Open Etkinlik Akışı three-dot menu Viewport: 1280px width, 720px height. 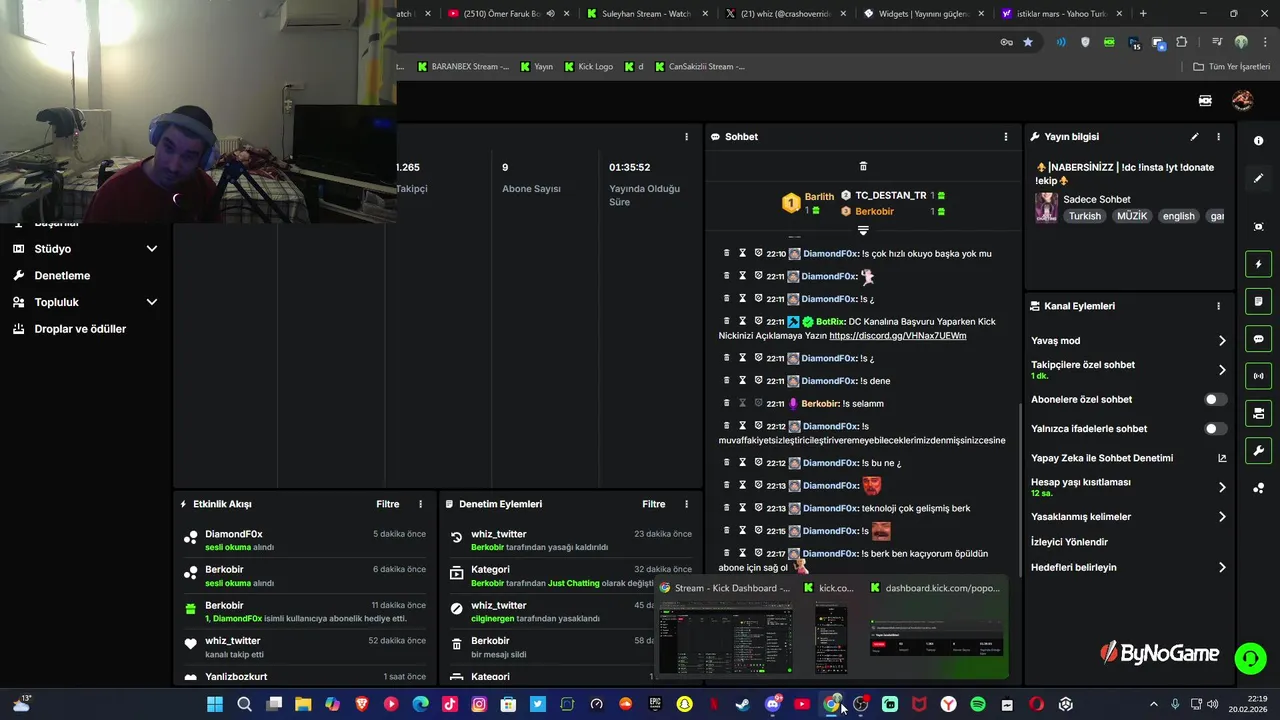(x=420, y=504)
